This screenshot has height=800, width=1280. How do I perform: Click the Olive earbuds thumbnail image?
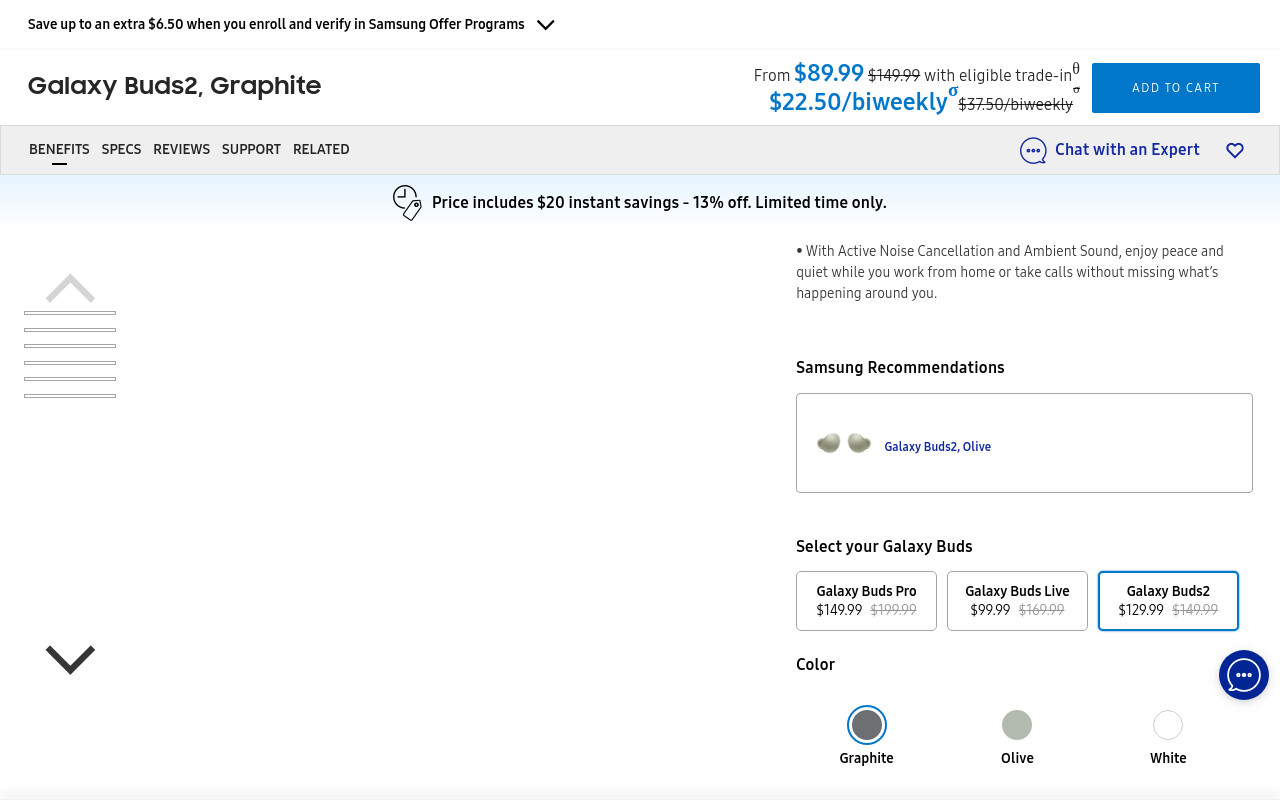[844, 443]
